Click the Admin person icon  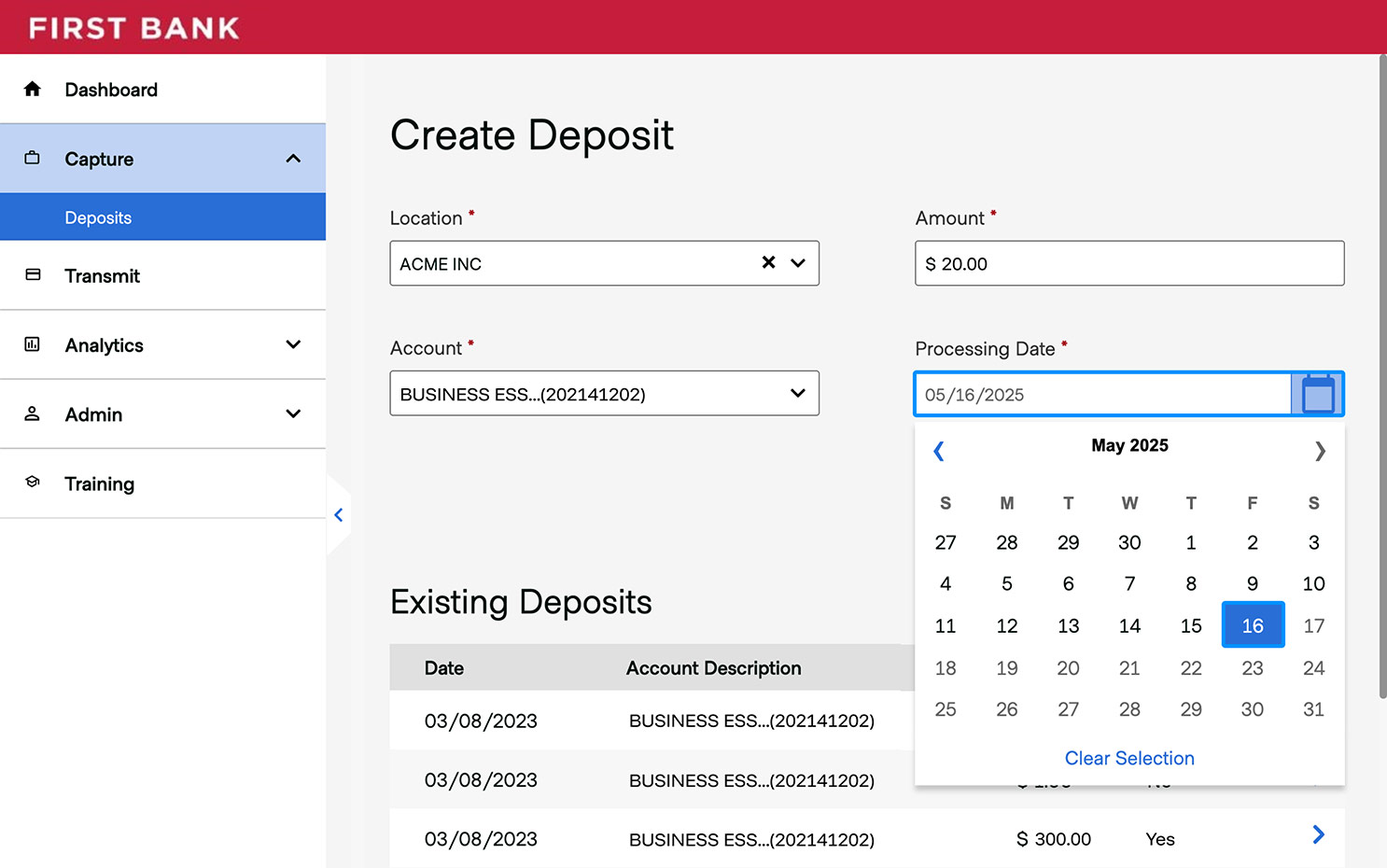(33, 413)
